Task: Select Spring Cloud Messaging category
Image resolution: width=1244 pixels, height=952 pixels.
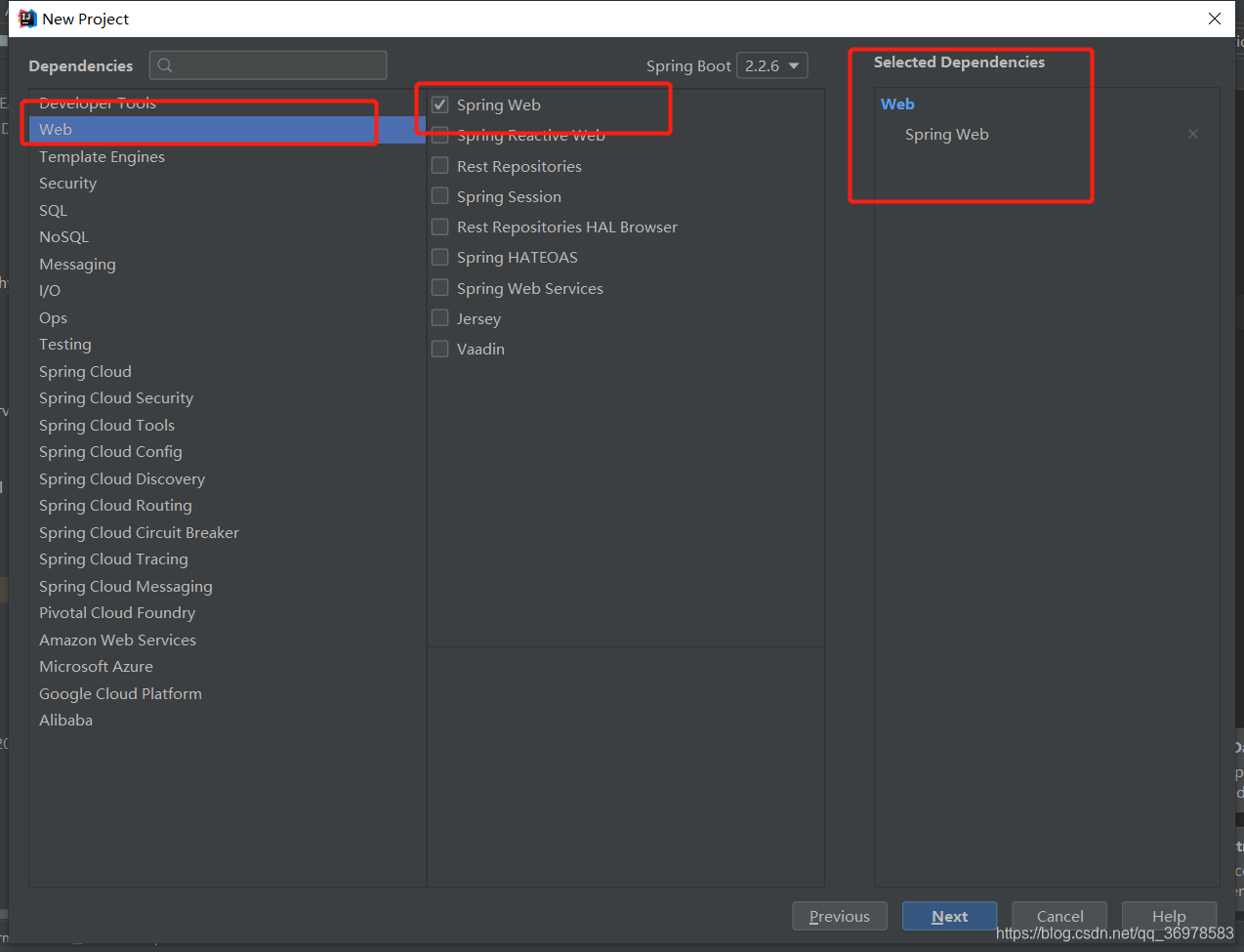Action: point(228,586)
